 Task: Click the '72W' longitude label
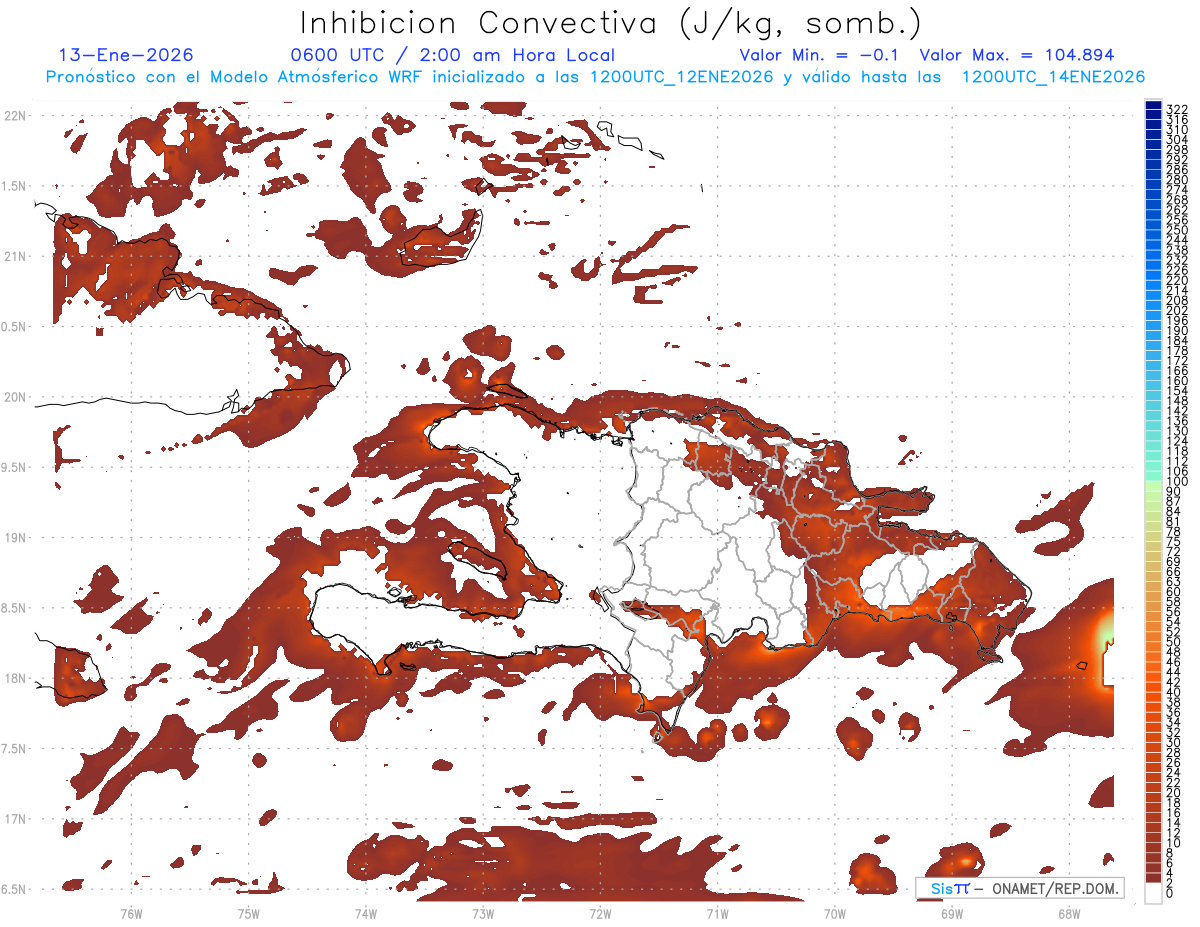(600, 913)
